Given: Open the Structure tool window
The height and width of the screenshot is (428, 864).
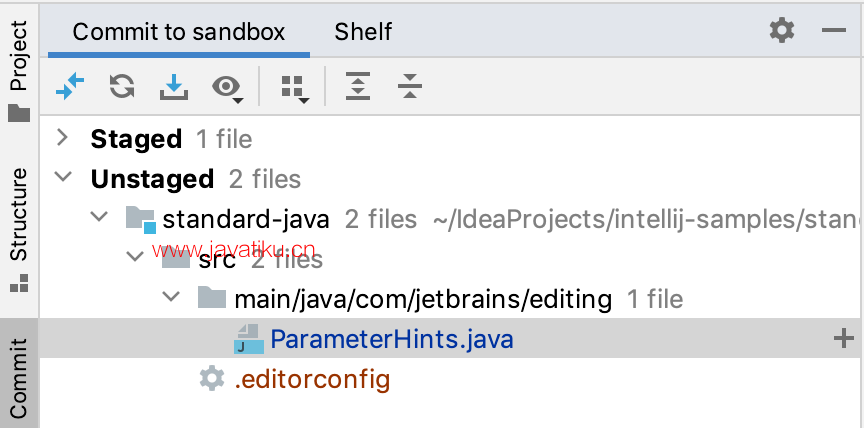Looking at the screenshot, I should point(19,230).
